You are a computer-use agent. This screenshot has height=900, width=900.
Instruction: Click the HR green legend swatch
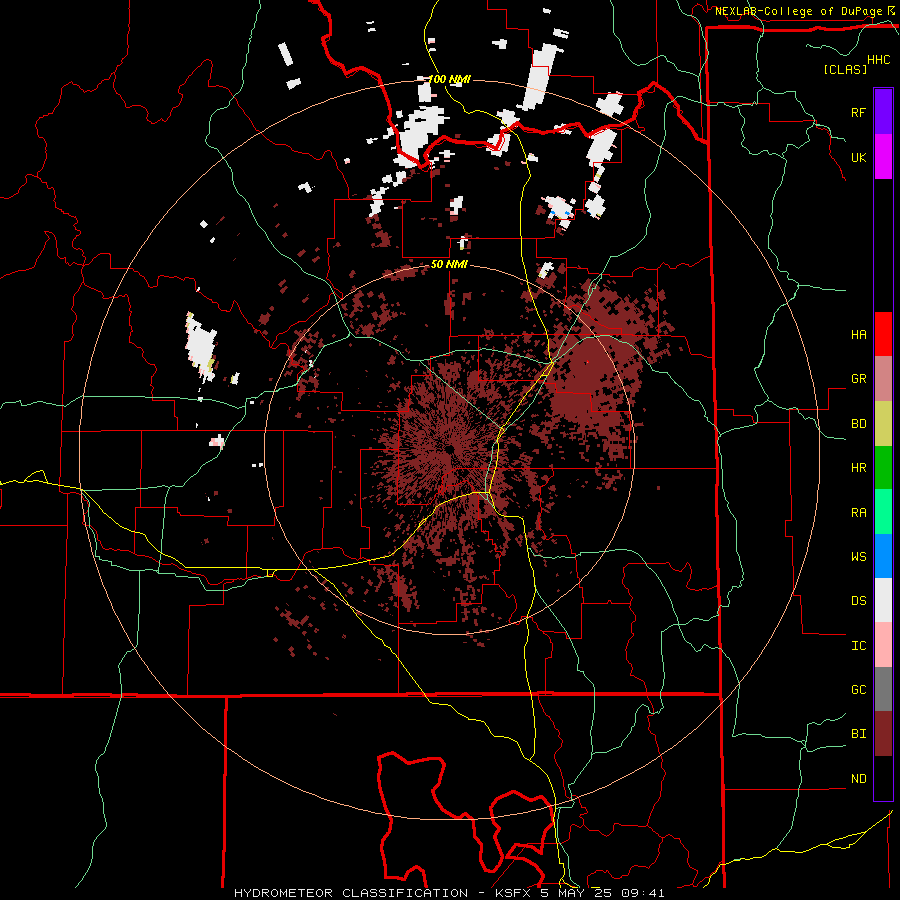883,468
